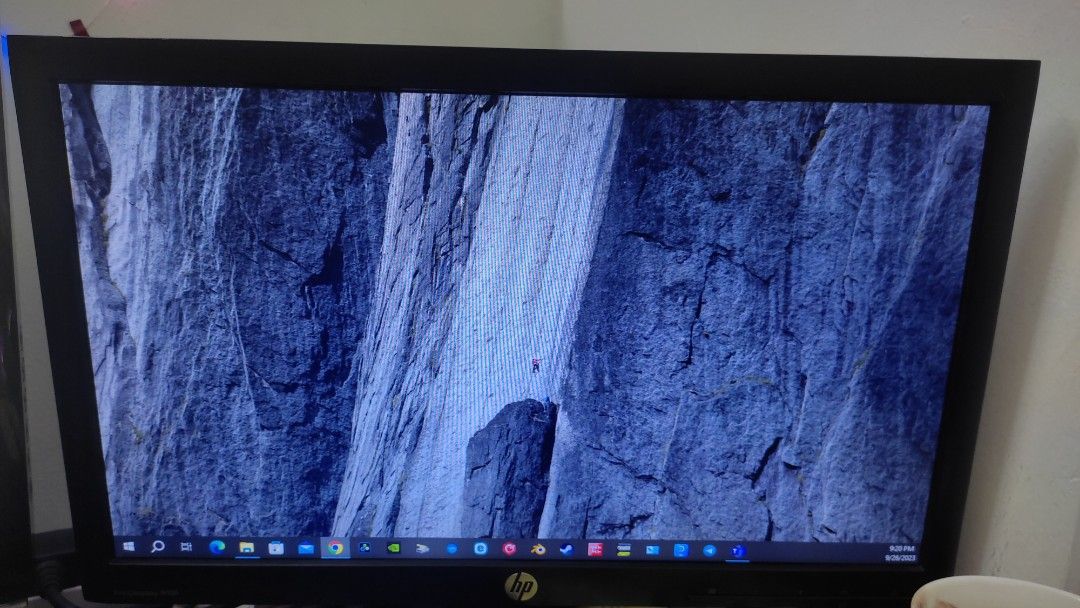Open the green NVIDIA app icon
This screenshot has height=608, width=1080.
[394, 548]
